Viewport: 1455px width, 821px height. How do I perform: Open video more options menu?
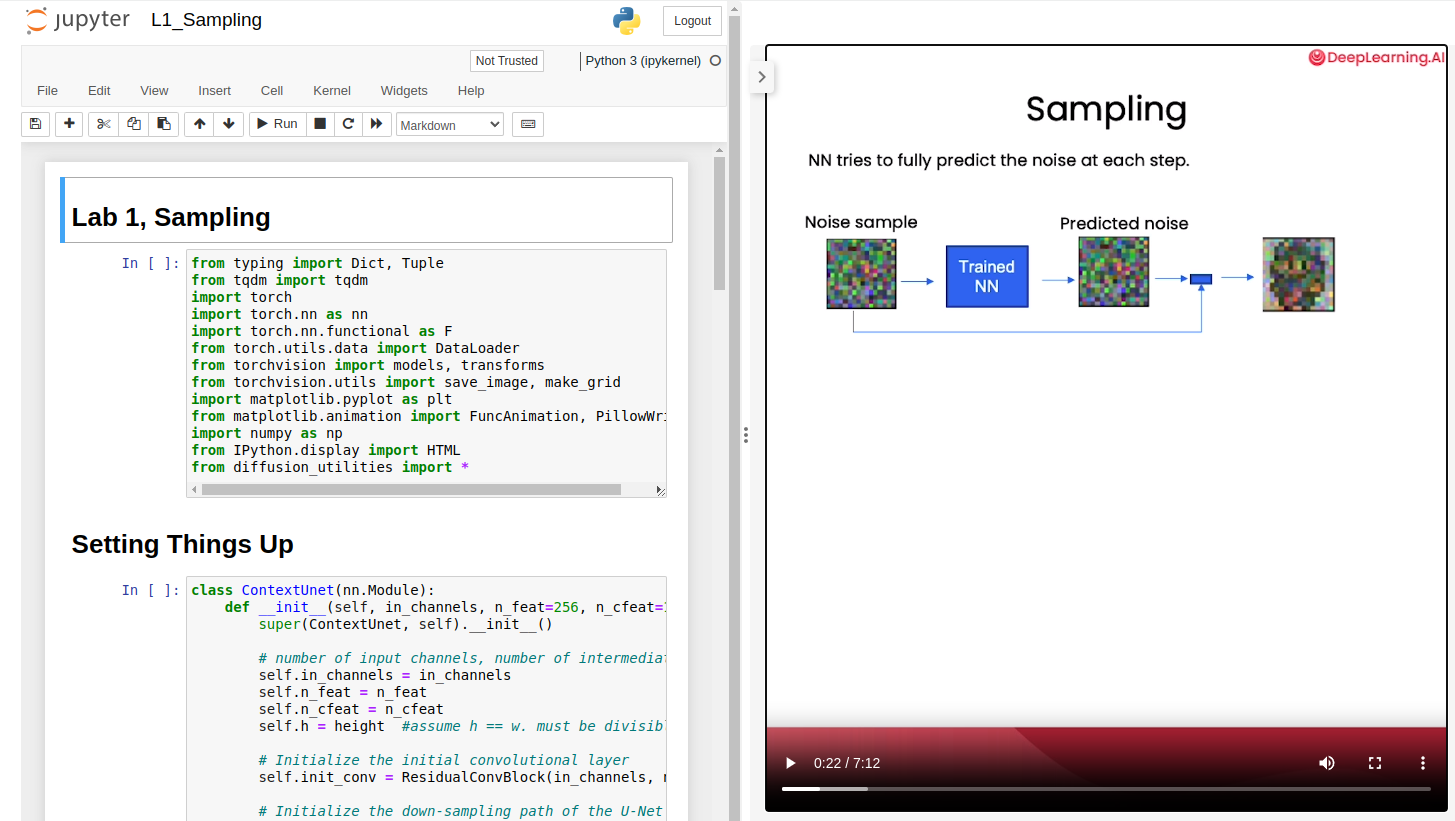click(x=1423, y=763)
